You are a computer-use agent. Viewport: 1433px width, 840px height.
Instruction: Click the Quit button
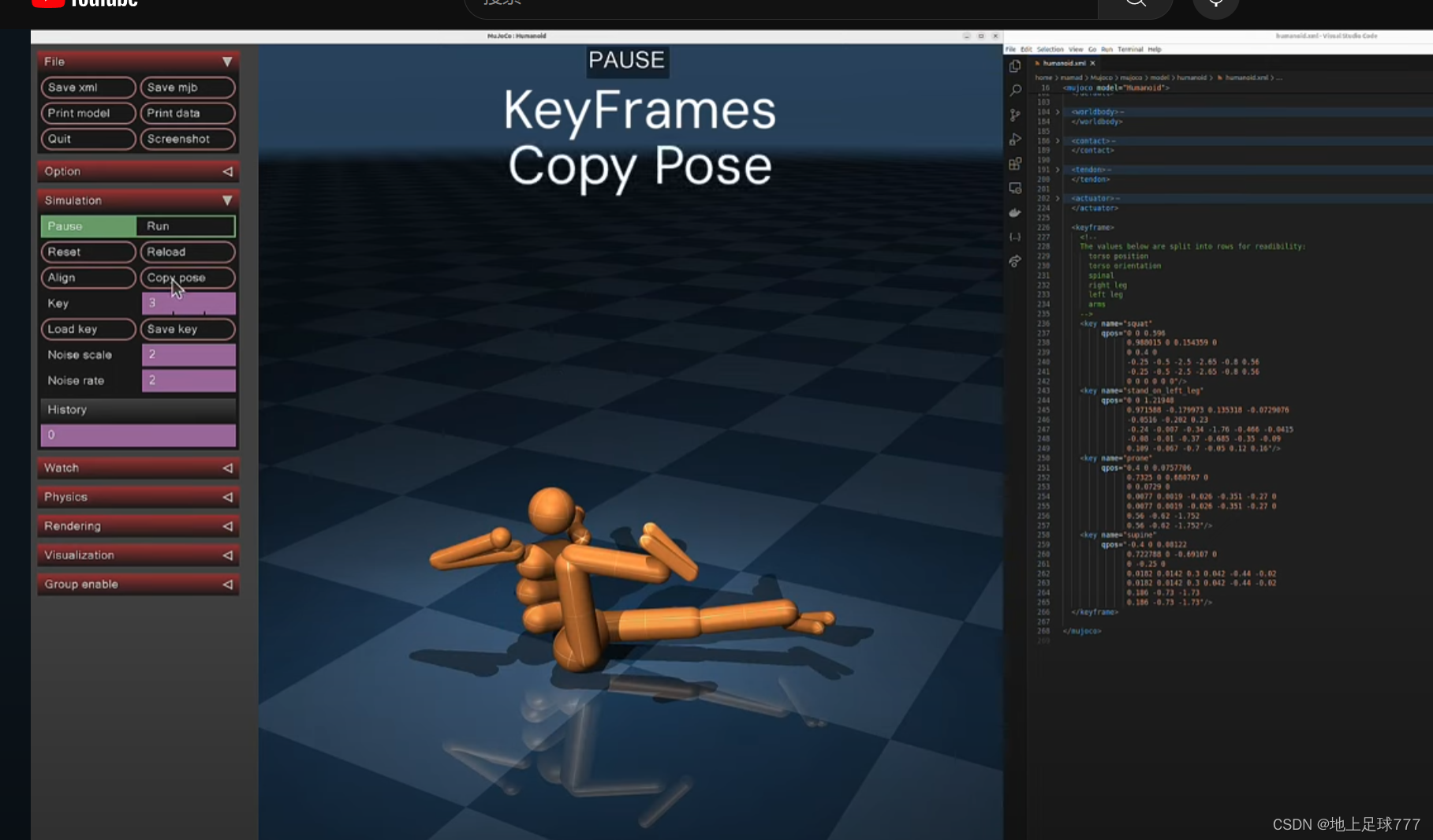tap(88, 139)
